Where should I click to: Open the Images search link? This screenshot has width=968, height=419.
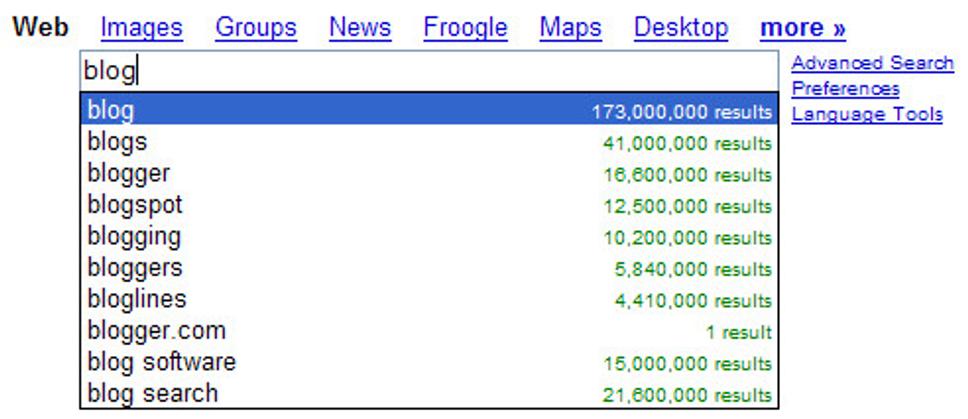point(141,28)
